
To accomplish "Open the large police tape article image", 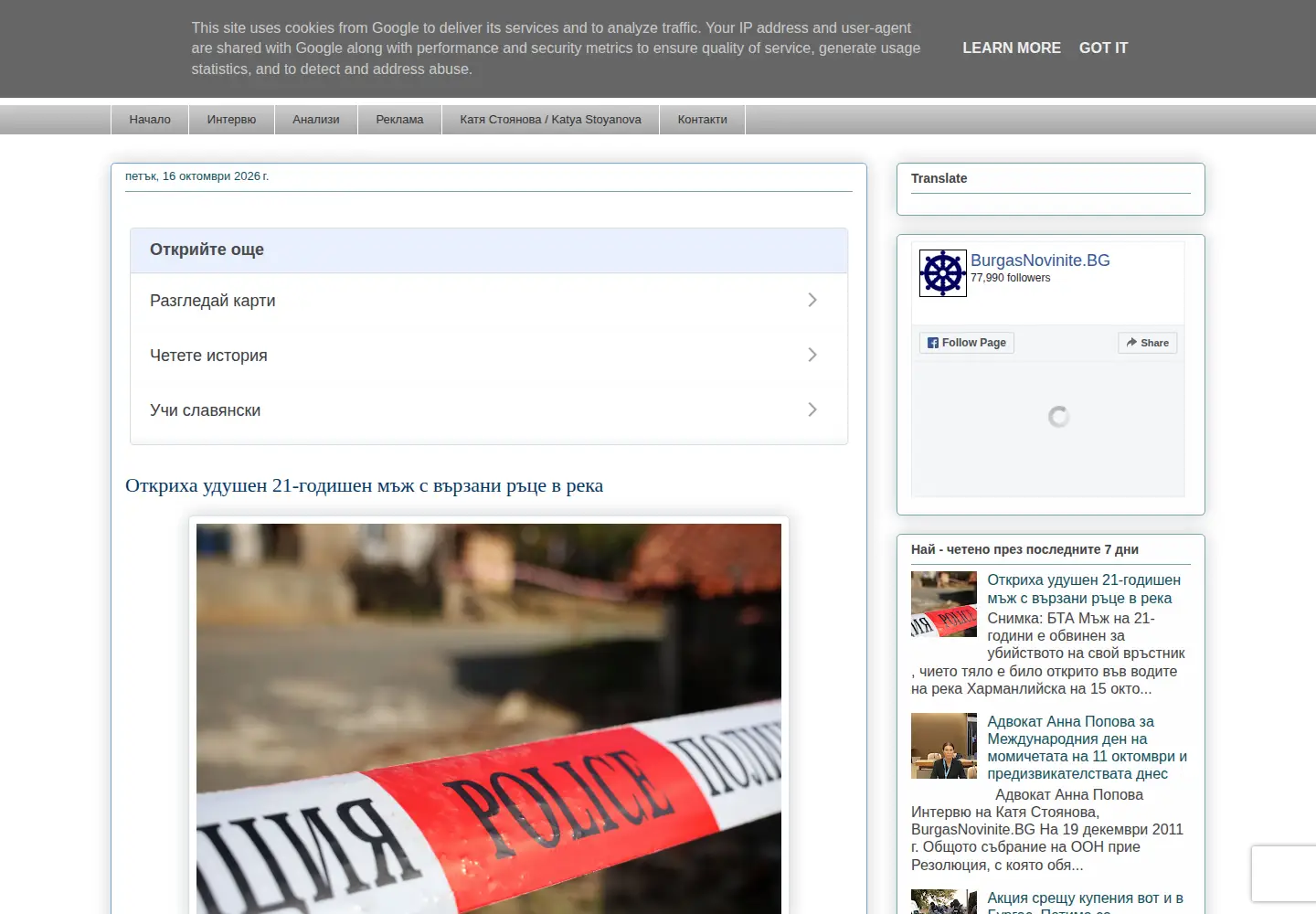I will pos(489,718).
